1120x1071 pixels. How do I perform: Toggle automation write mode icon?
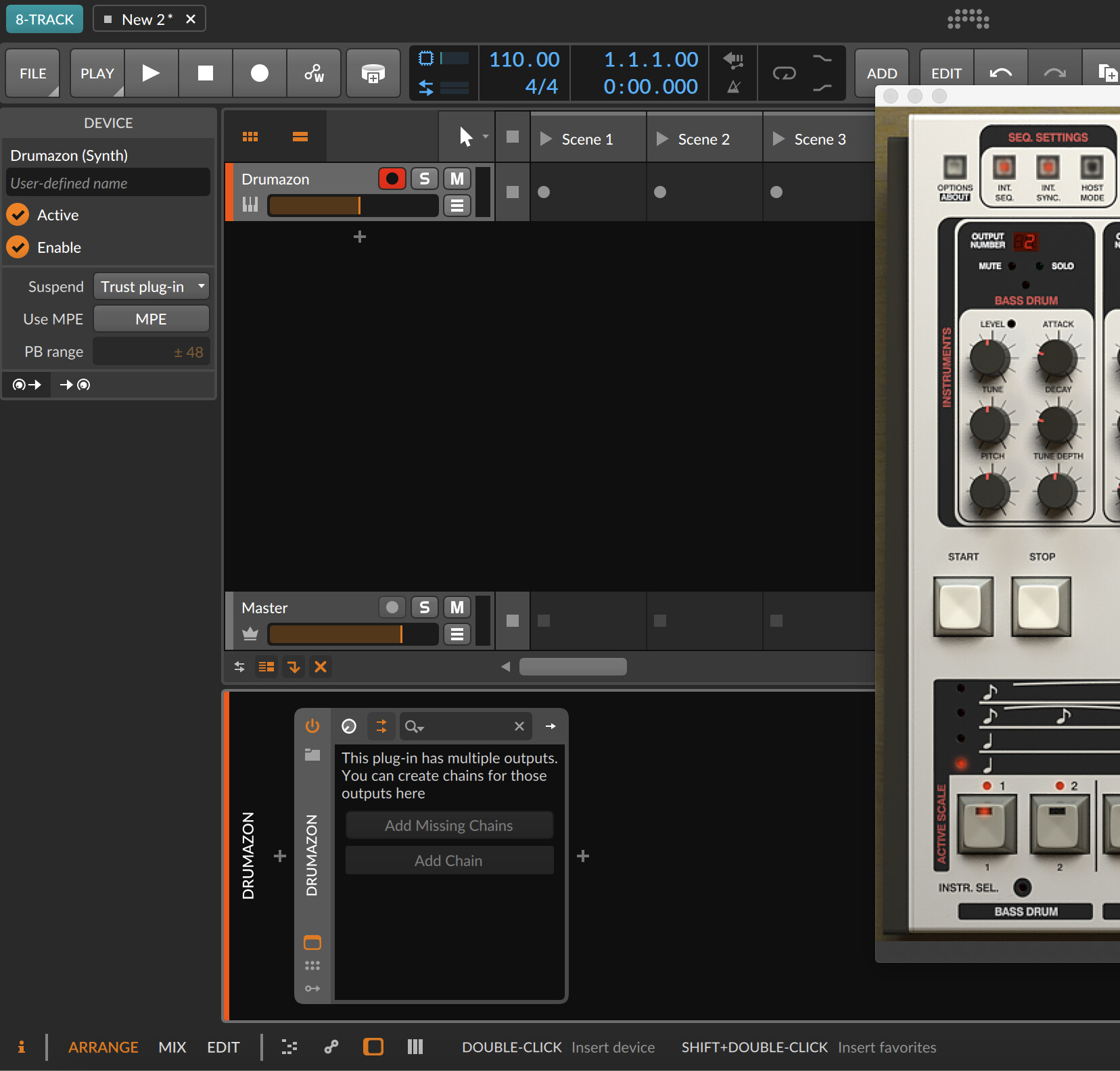point(314,73)
